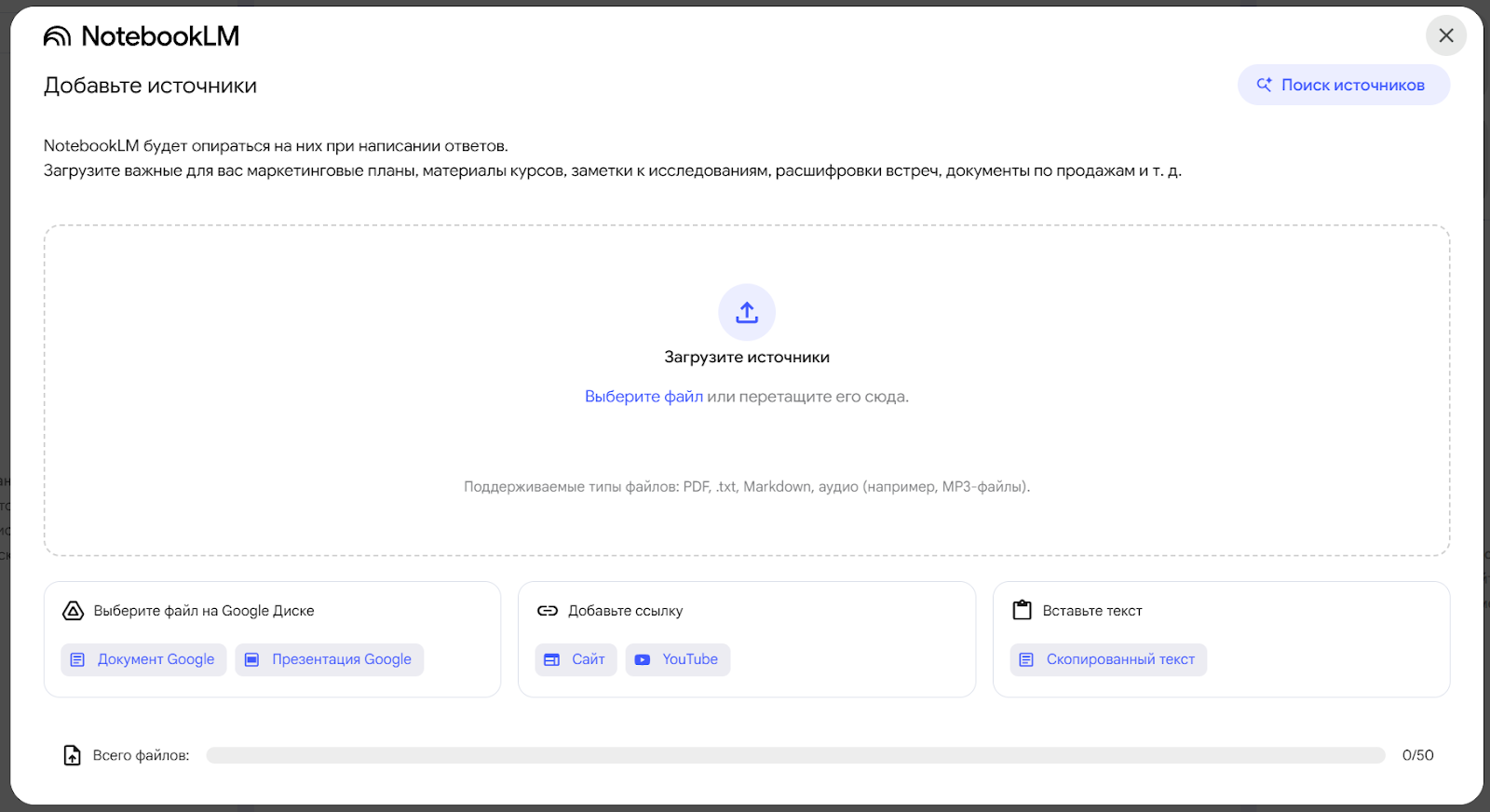The width and height of the screenshot is (1490, 812).
Task: Click the Вставьте текст label
Action: pyautogui.click(x=1092, y=611)
